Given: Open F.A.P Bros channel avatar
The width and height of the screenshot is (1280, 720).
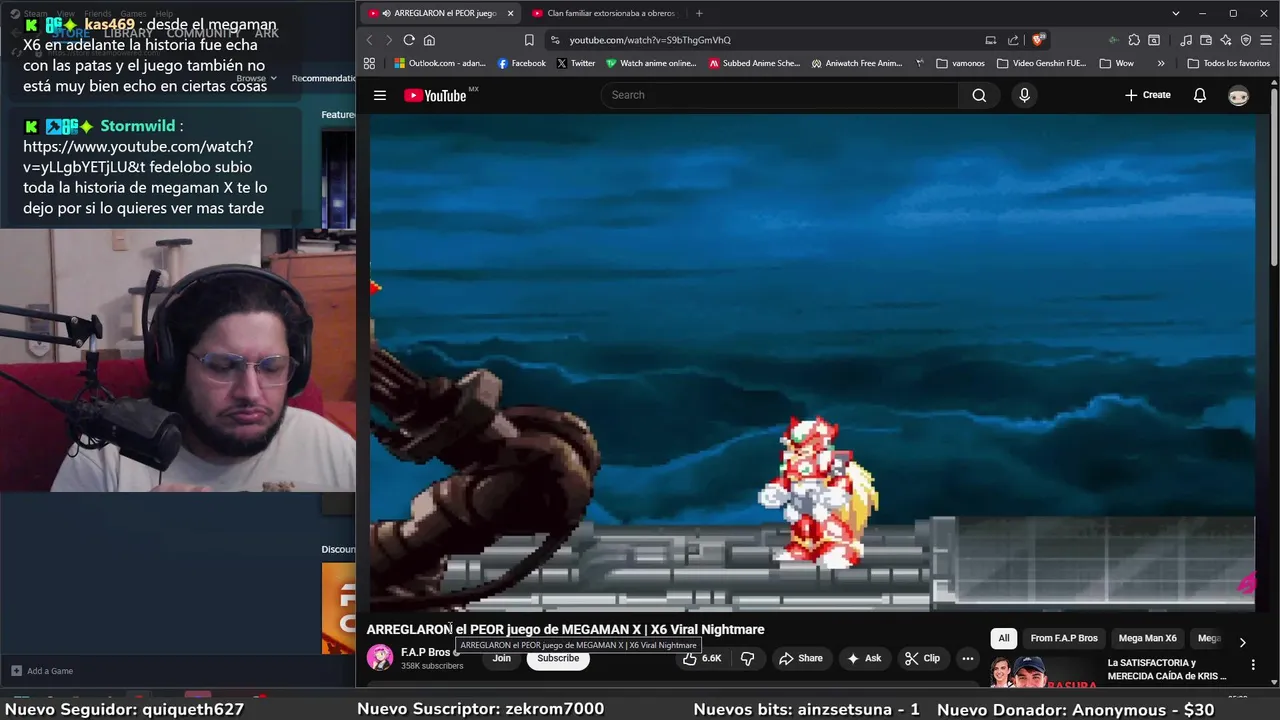Looking at the screenshot, I should point(380,657).
